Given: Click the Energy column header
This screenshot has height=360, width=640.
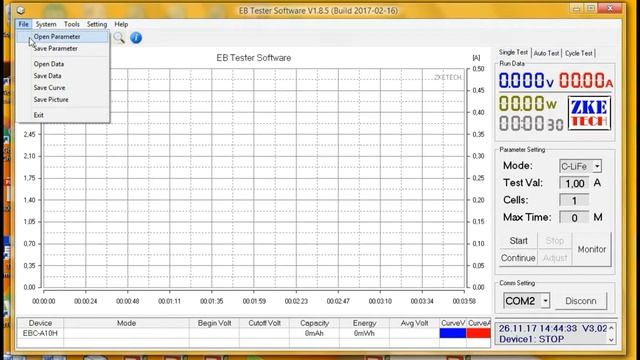Looking at the screenshot, I should click(364, 323).
